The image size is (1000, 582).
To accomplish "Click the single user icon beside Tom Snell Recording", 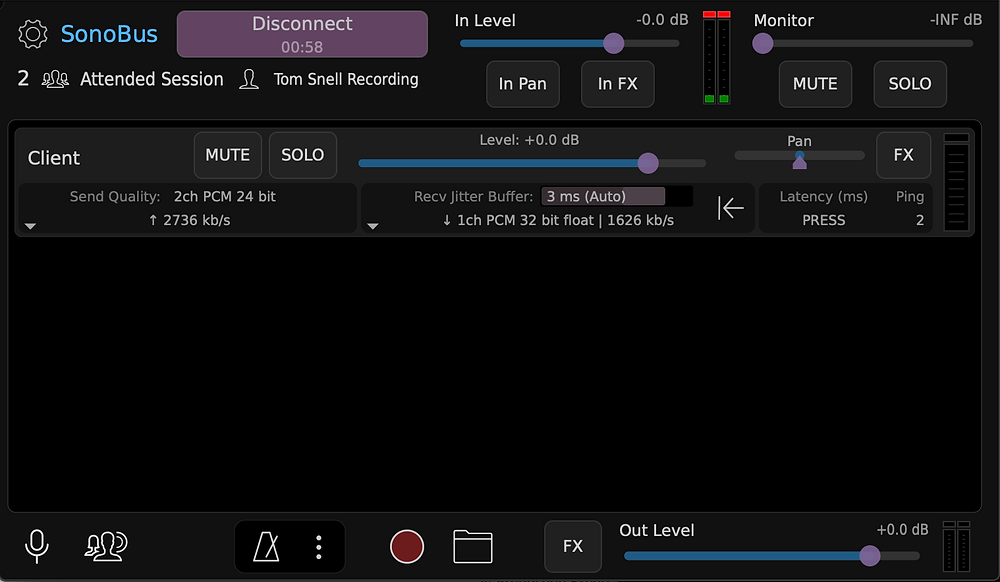I will tap(249, 79).
